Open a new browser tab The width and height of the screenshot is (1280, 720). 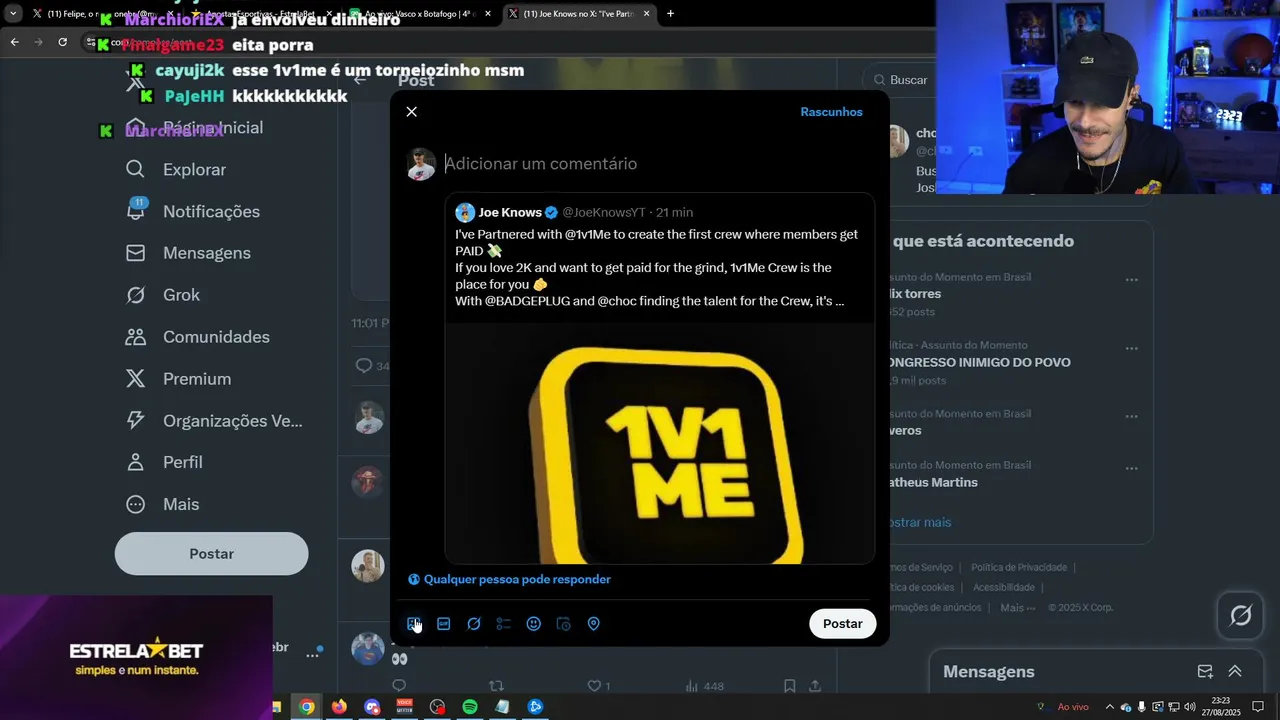670,14
